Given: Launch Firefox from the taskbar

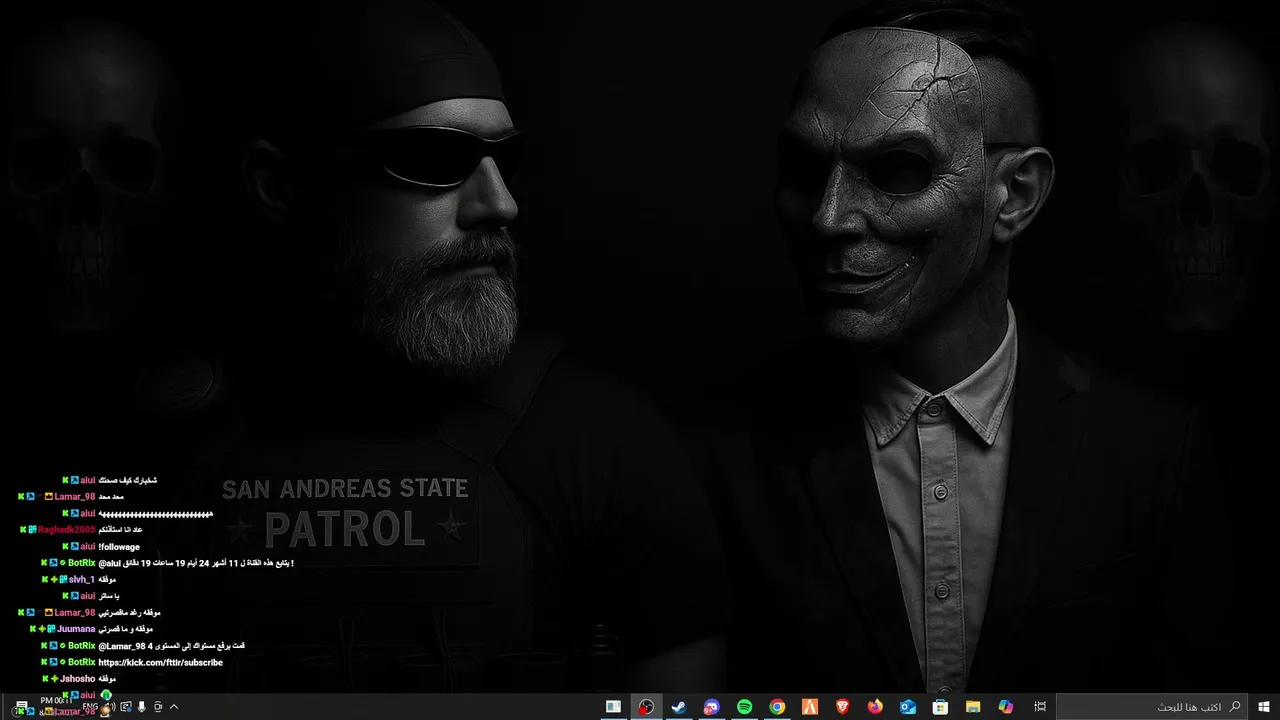Looking at the screenshot, I should point(875,706).
